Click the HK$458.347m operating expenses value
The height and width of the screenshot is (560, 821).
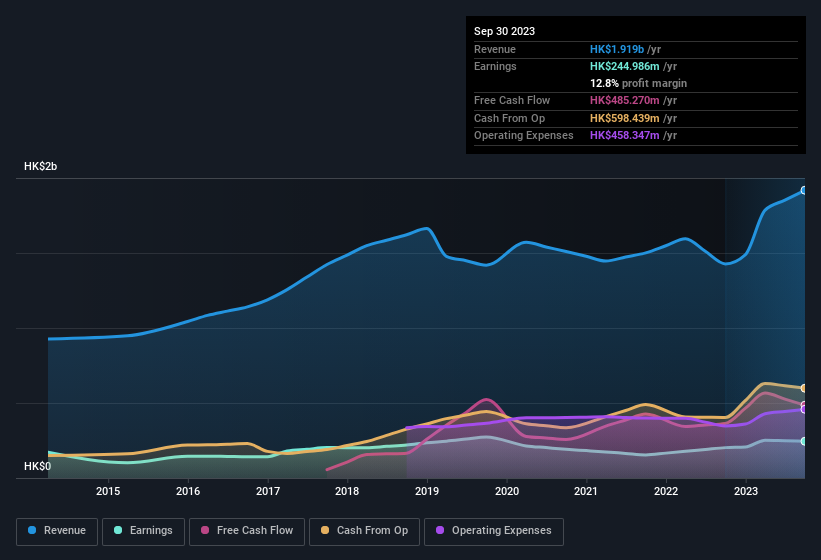pyautogui.click(x=625, y=135)
